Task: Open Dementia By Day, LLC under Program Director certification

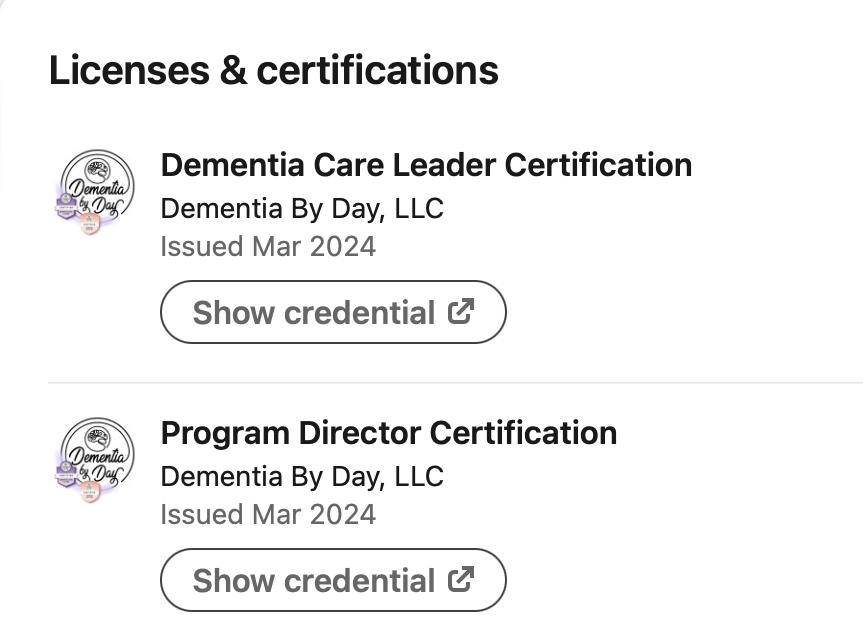Action: (302, 477)
